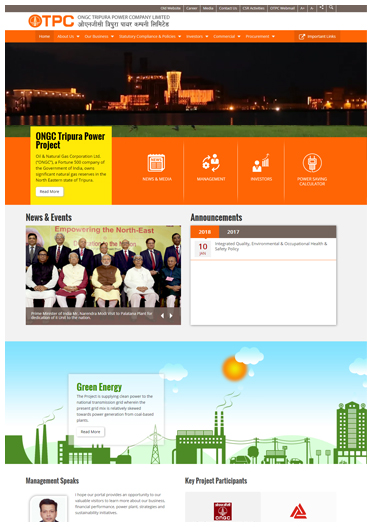The width and height of the screenshot is (372, 527).
Task: Click the external-link icon beside Important Links
Action: 302,37
